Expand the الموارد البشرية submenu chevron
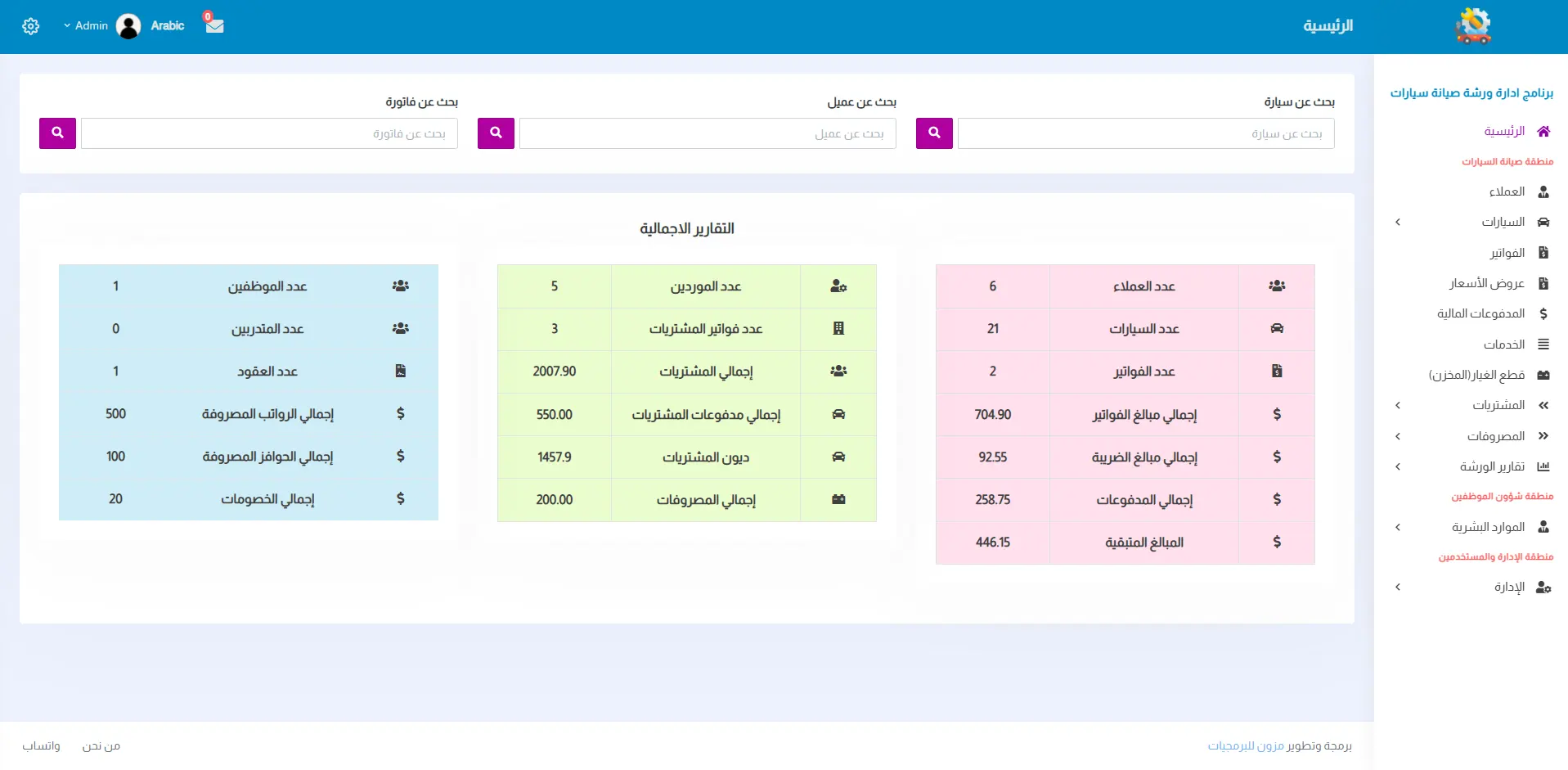 (1398, 527)
